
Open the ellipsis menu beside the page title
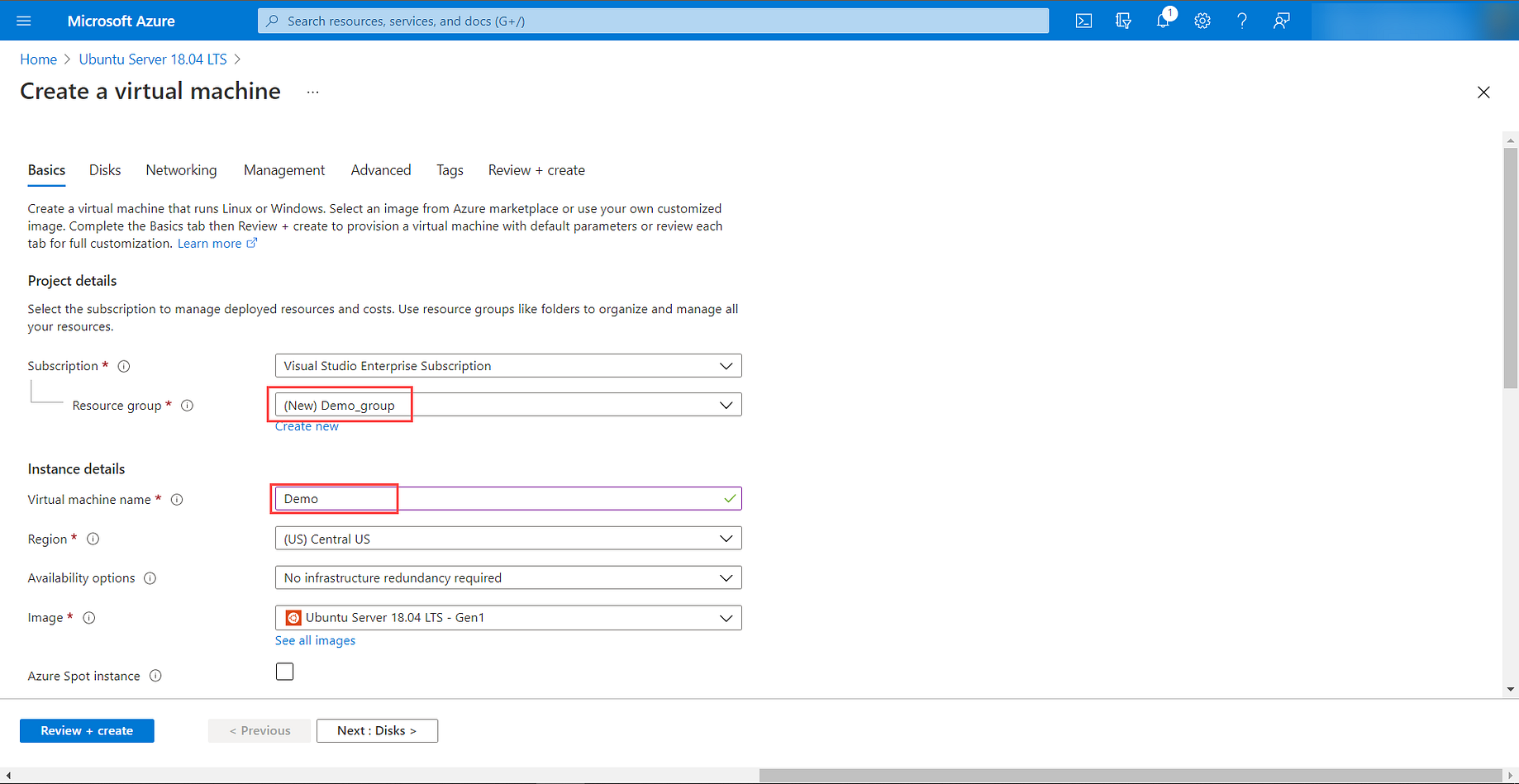tap(312, 92)
